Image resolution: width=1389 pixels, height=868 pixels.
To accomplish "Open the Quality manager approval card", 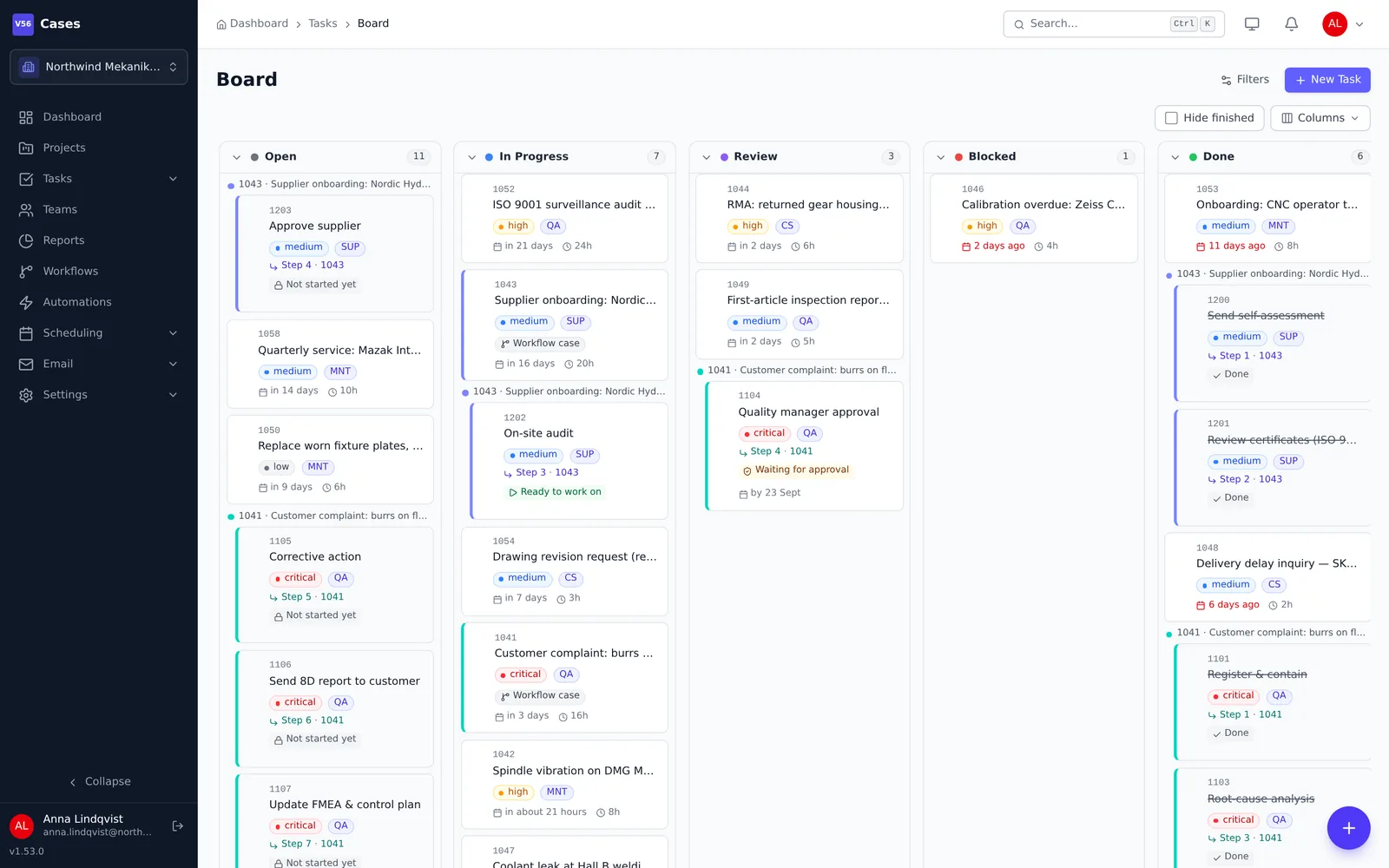I will pyautogui.click(x=805, y=446).
